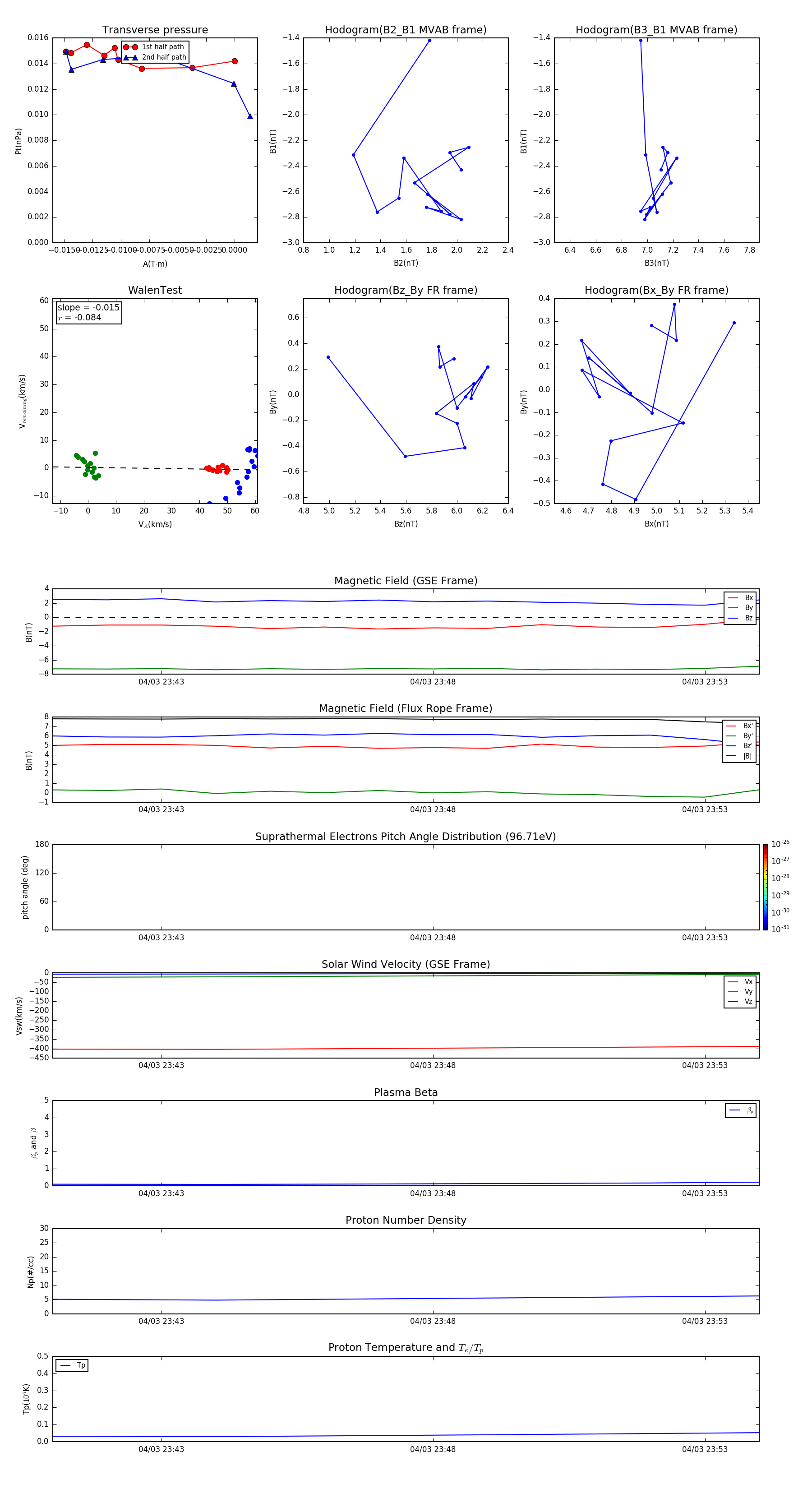Click the '04/03 23:48' tick under GSE magnetic field
This screenshot has height=1489, width=812.
click(433, 682)
